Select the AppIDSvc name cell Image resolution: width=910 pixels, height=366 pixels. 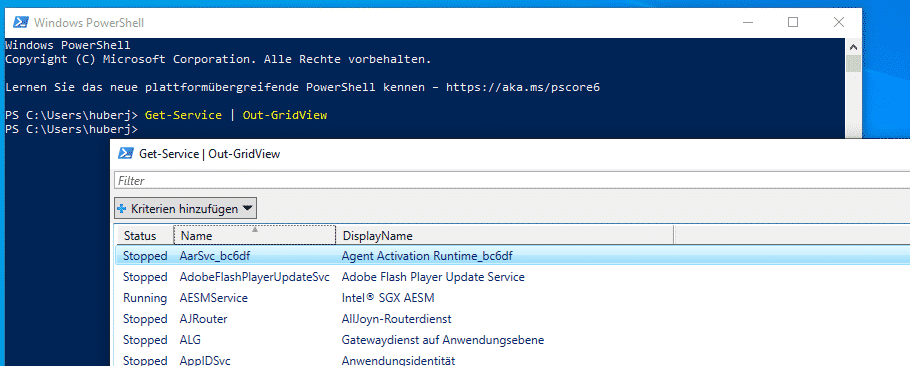(x=205, y=361)
